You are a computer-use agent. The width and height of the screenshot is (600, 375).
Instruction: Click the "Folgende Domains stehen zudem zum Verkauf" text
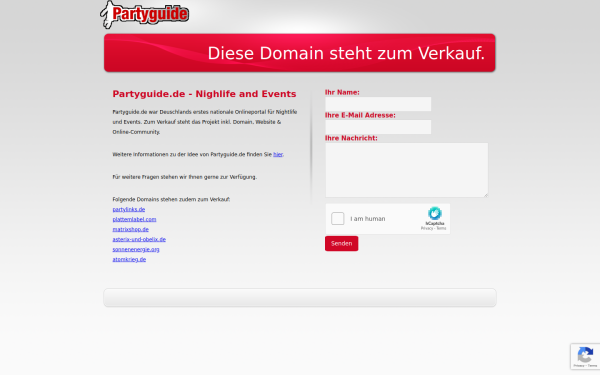click(171, 199)
